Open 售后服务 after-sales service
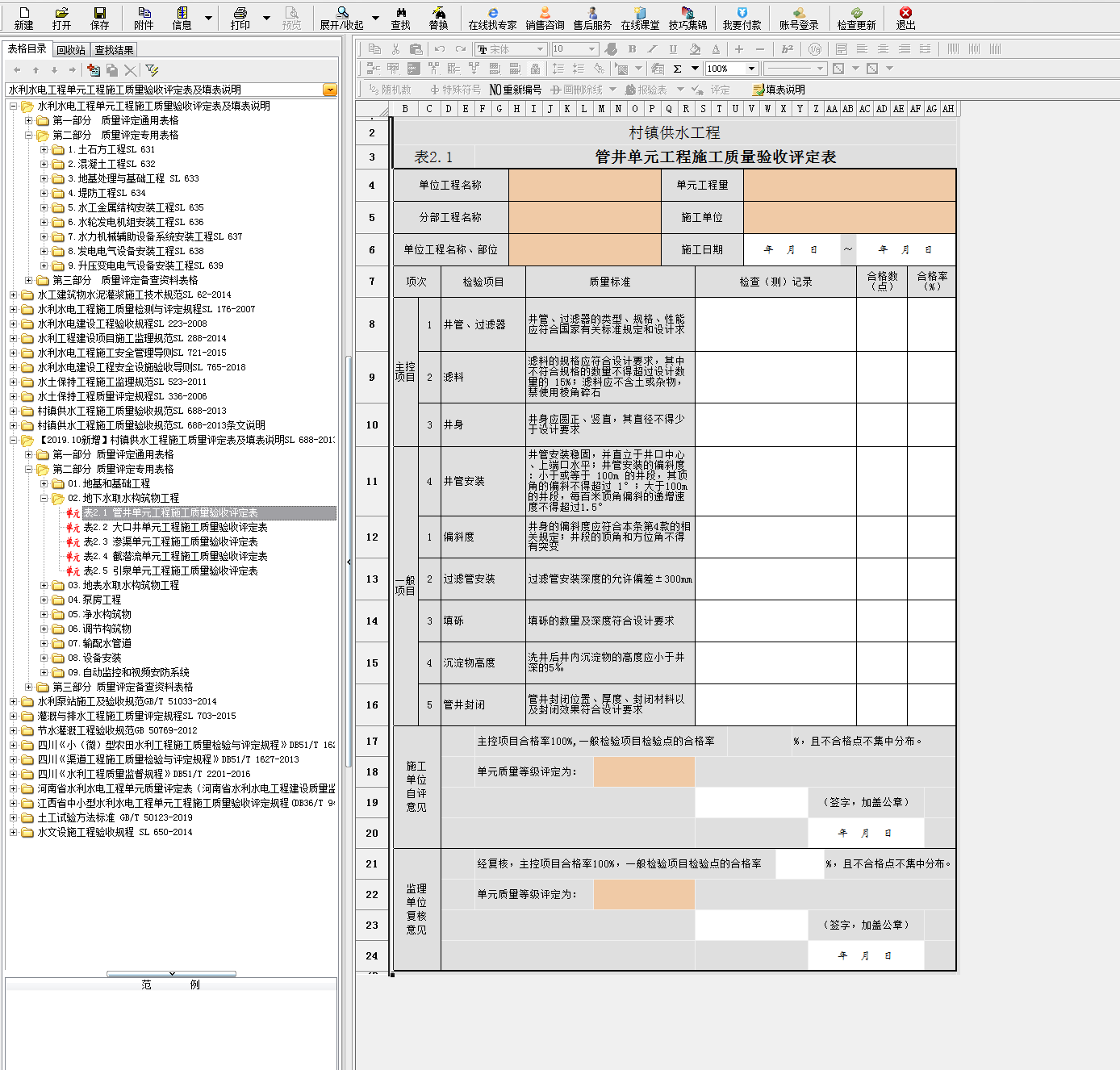 [x=592, y=18]
